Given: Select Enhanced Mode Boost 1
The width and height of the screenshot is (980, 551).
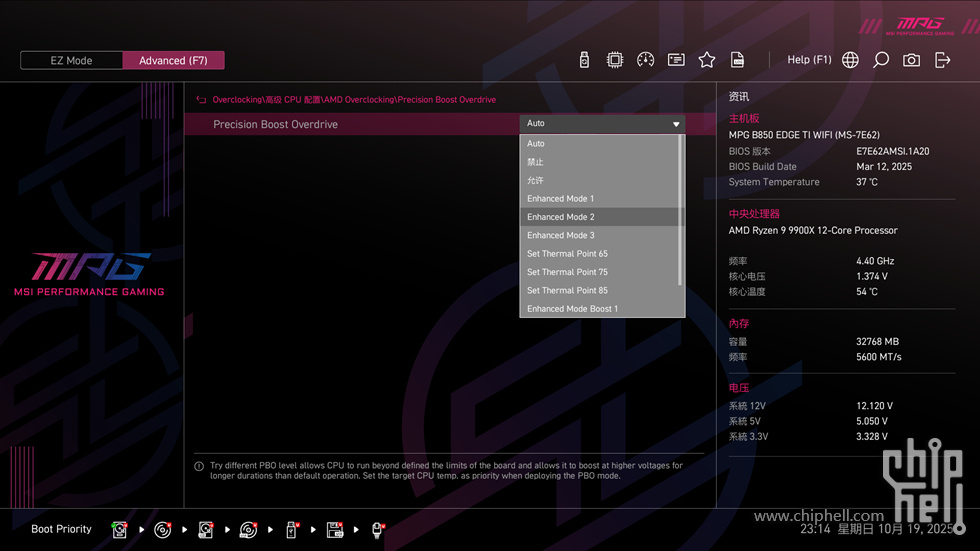Looking at the screenshot, I should 572,309.
